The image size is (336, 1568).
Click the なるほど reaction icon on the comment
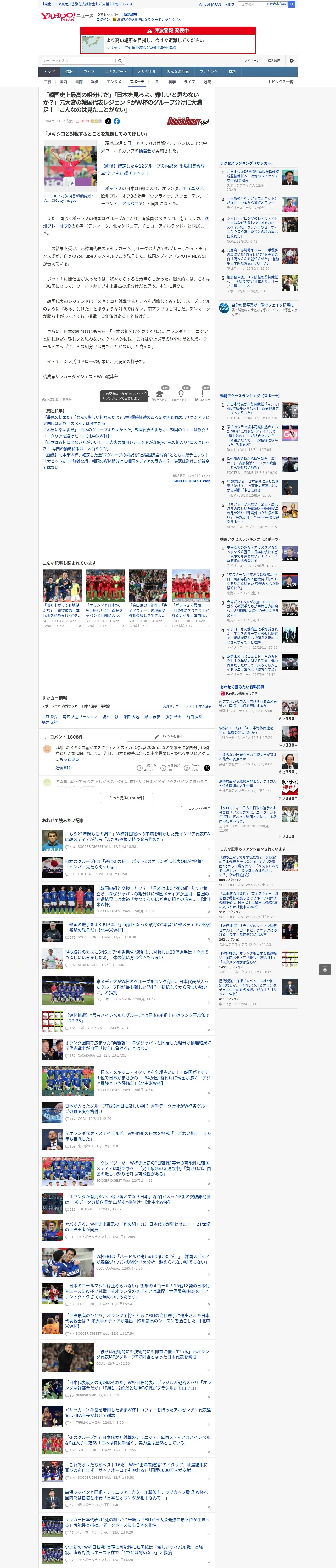(x=164, y=768)
